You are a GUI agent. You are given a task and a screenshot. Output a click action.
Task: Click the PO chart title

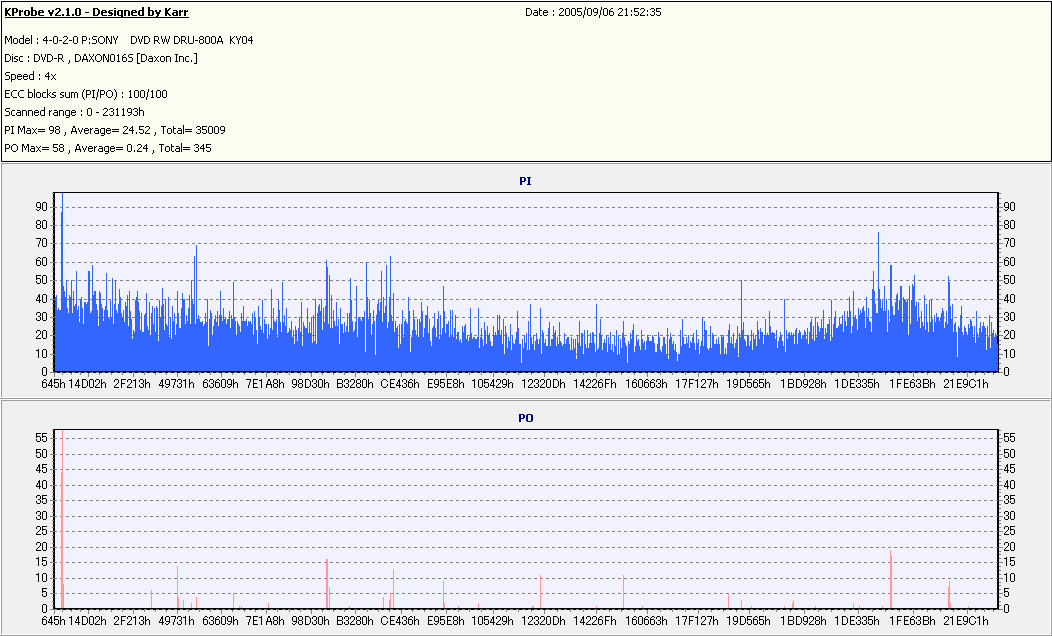tap(525, 418)
